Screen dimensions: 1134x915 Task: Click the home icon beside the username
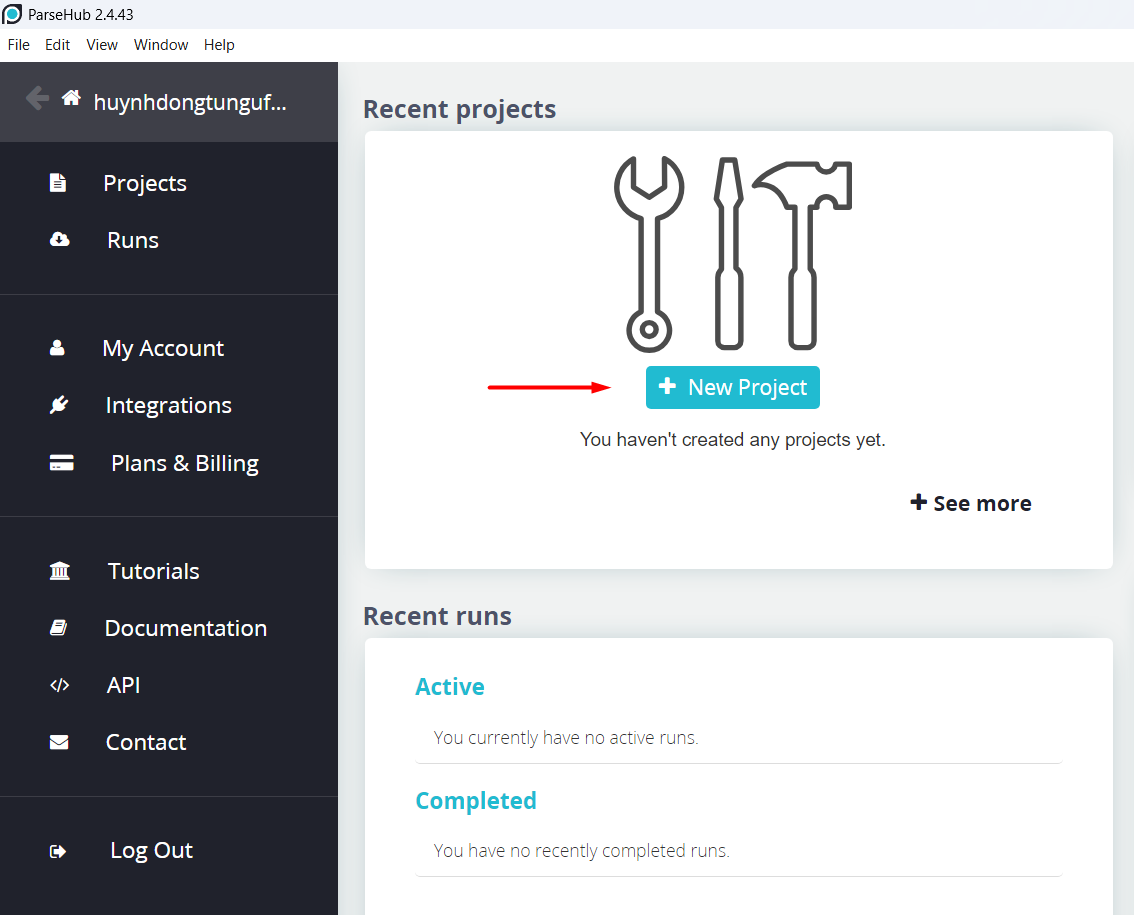(x=71, y=98)
